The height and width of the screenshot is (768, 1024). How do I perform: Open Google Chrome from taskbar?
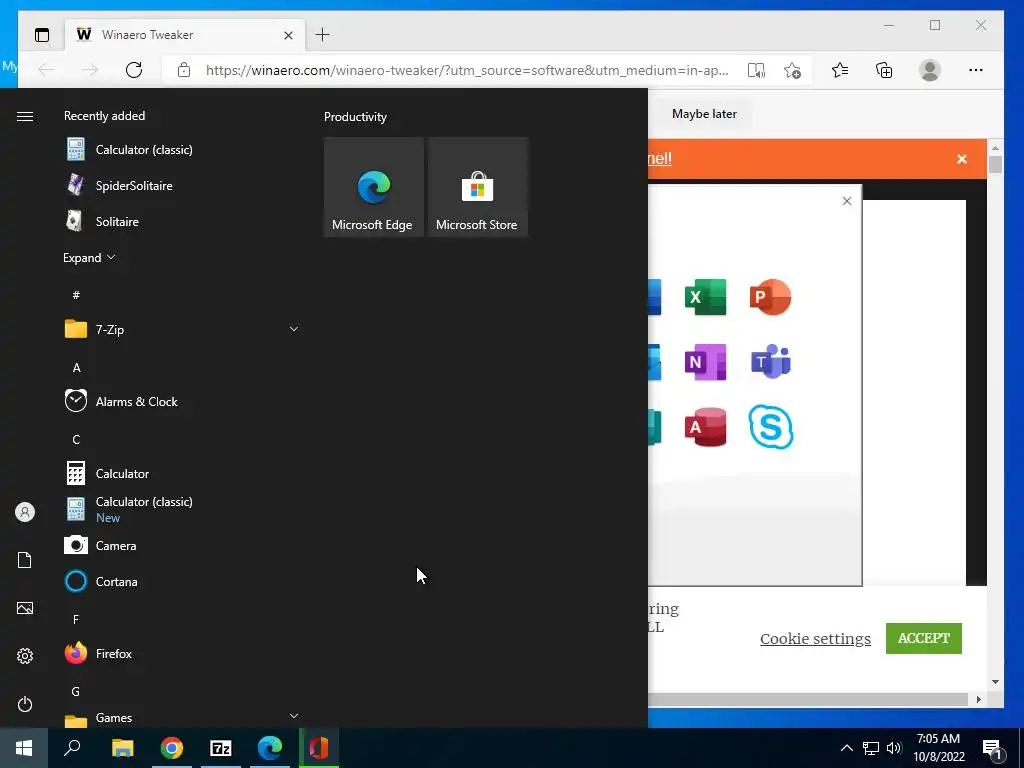[172, 748]
